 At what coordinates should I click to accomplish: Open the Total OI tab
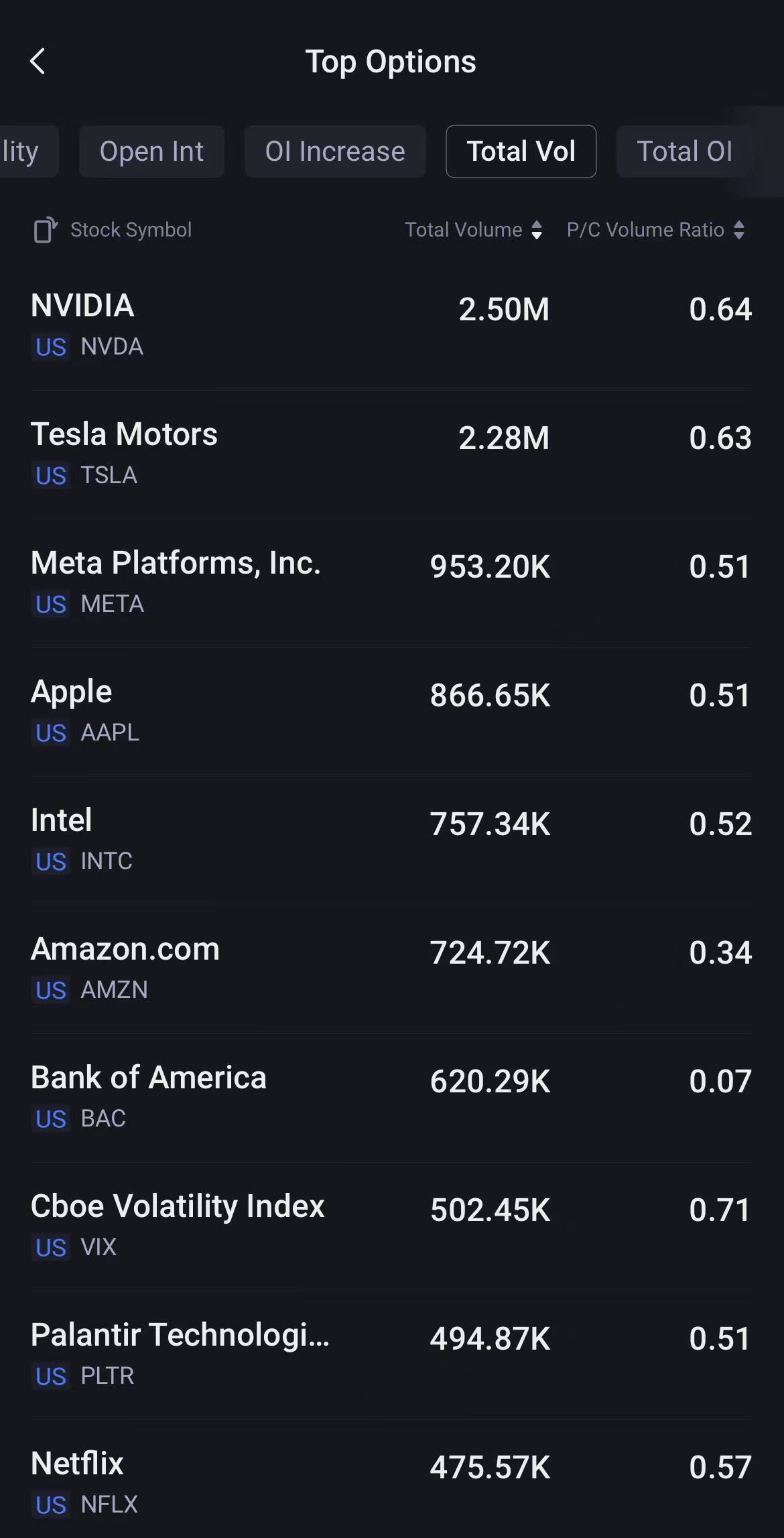coord(684,151)
